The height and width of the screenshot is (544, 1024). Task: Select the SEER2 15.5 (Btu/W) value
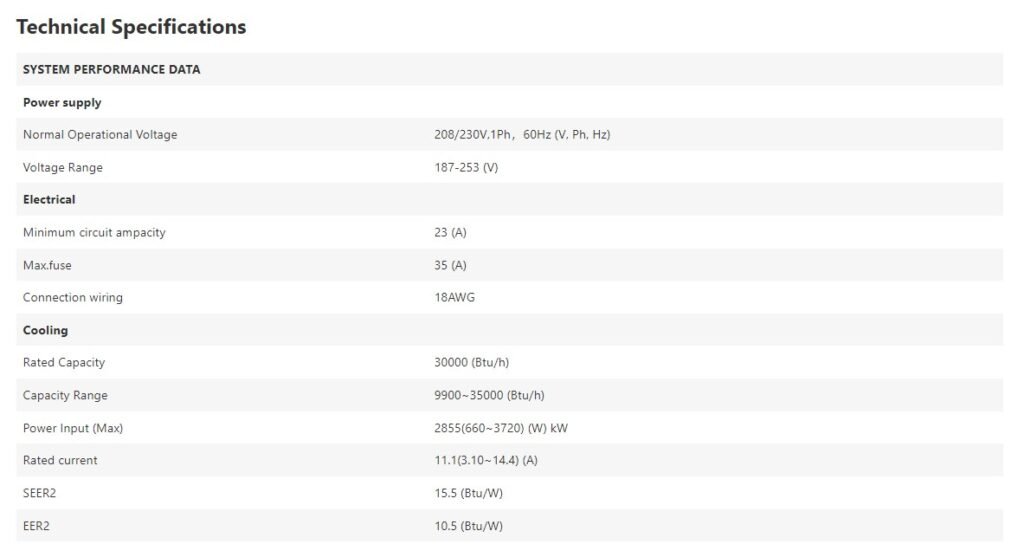tap(469, 493)
